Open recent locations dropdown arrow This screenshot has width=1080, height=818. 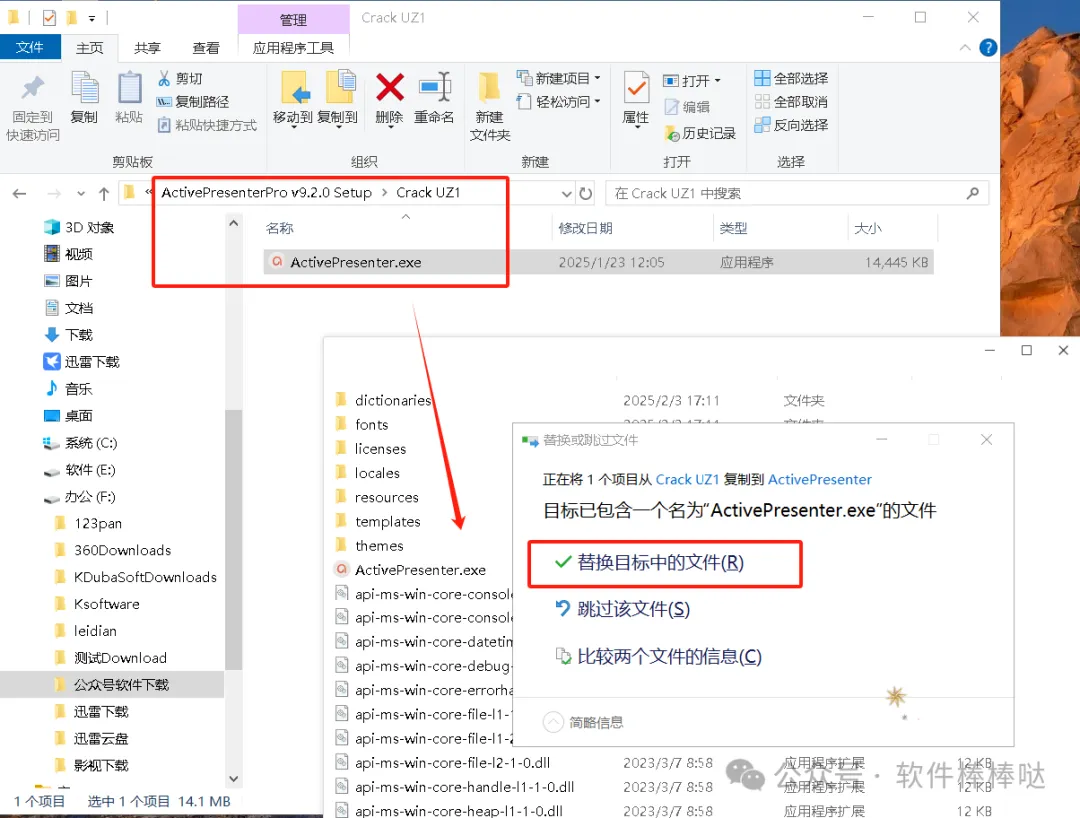(81, 194)
